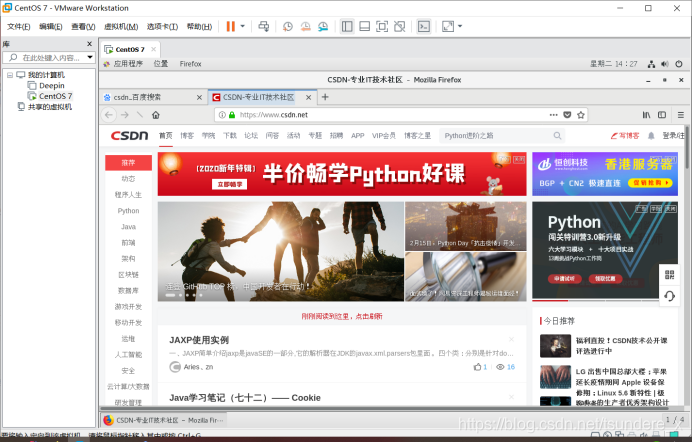Open the dropdown arrow beside the pause button

coord(242,26)
